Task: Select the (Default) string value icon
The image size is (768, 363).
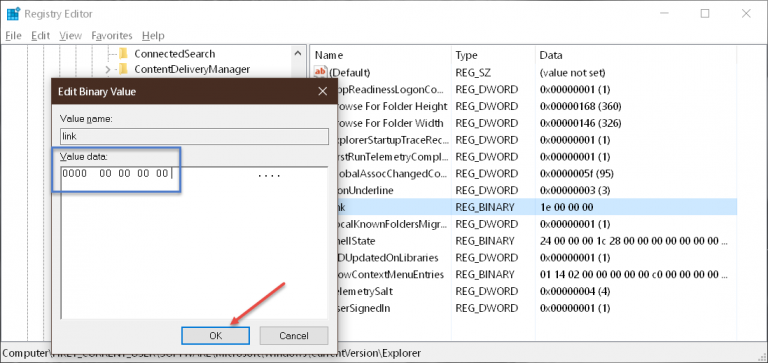Action: 320,73
